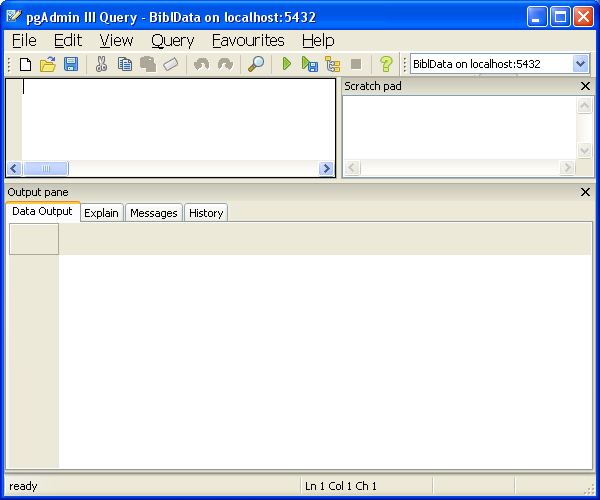Click inside the SQL query editor
600x500 pixels.
click(178, 120)
